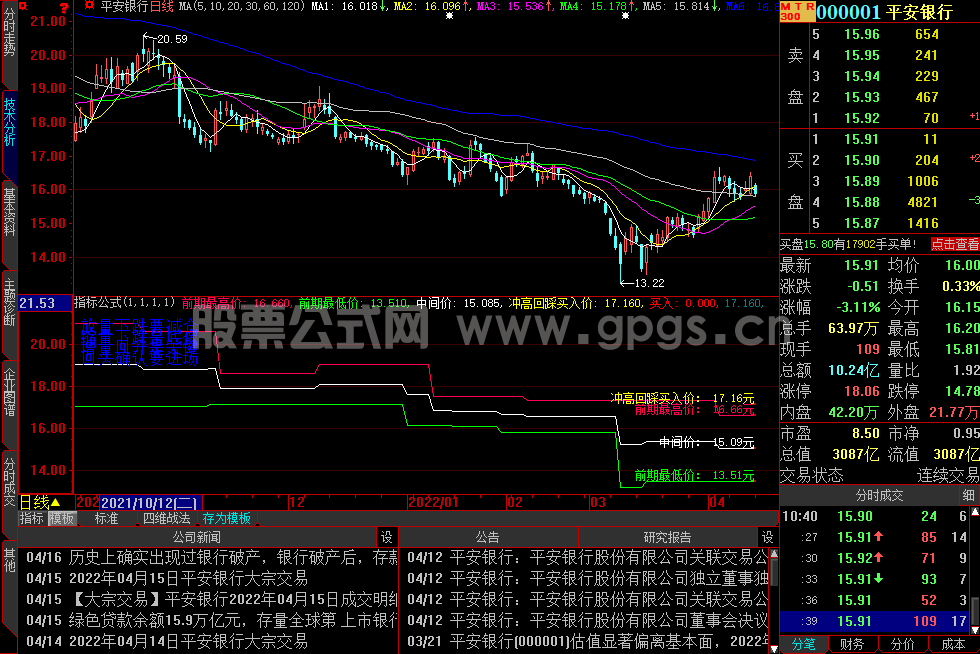Switch to 财务 tab
980x654 pixels.
coord(852,645)
